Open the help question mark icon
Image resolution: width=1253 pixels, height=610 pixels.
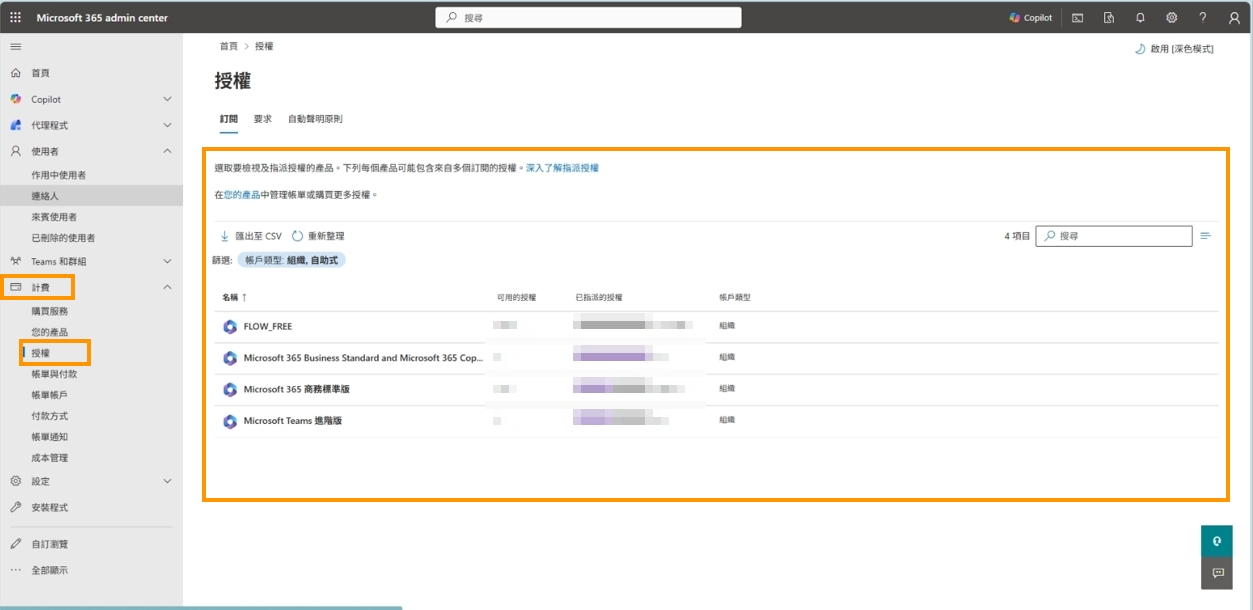pos(1203,18)
